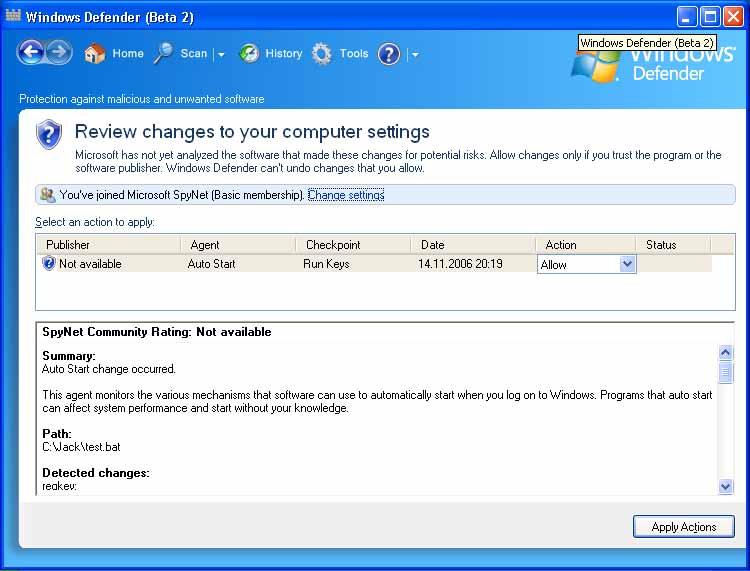Screen dimensions: 750x571
Task: Sort list by the Agent column header
Action: click(x=238, y=244)
